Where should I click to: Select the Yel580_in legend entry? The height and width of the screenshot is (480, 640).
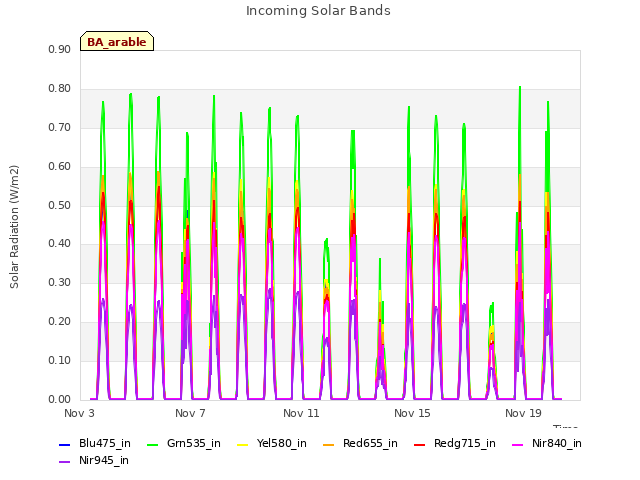(x=272, y=443)
